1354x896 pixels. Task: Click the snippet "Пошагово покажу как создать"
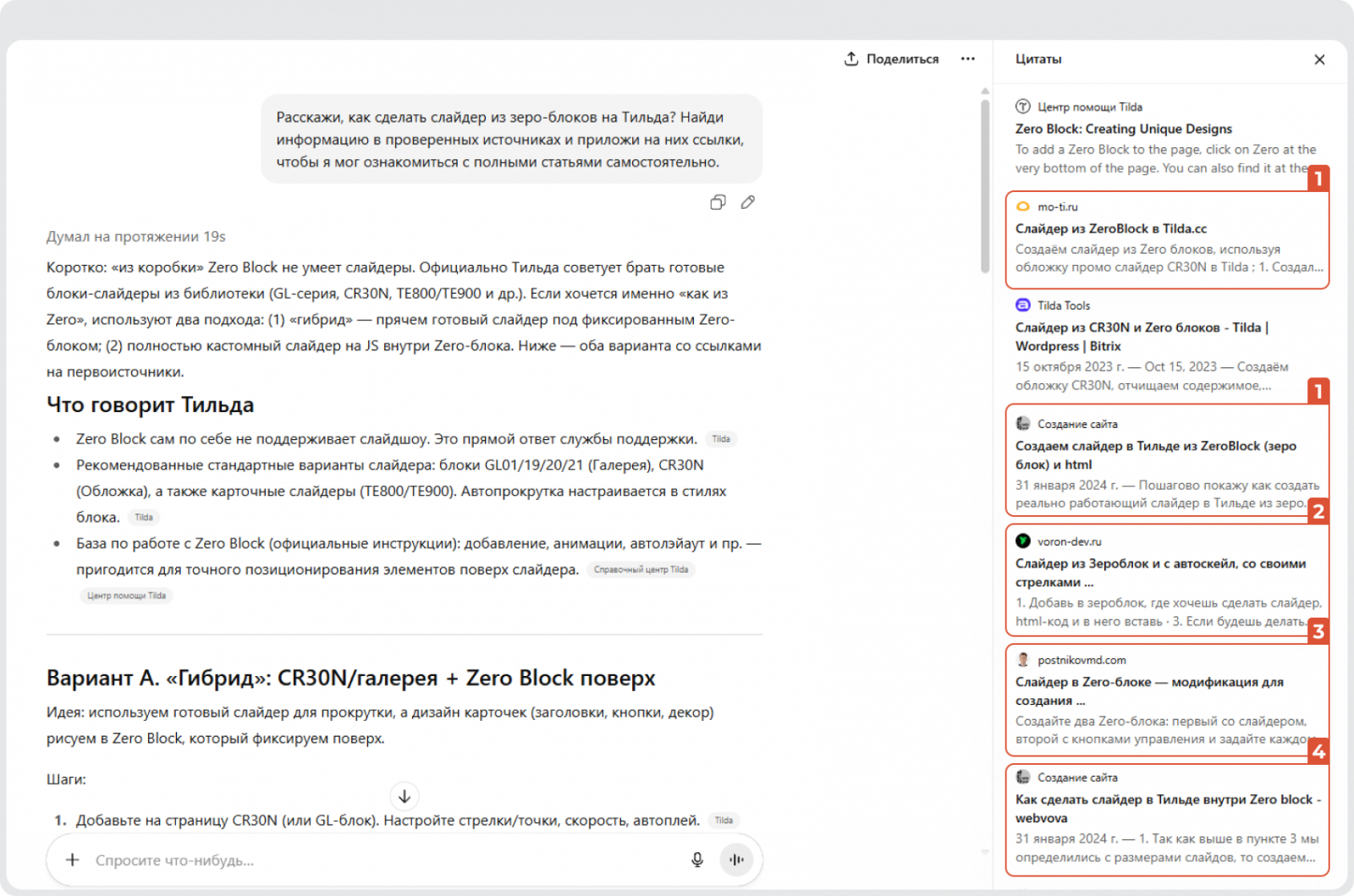pyautogui.click(x=1167, y=494)
